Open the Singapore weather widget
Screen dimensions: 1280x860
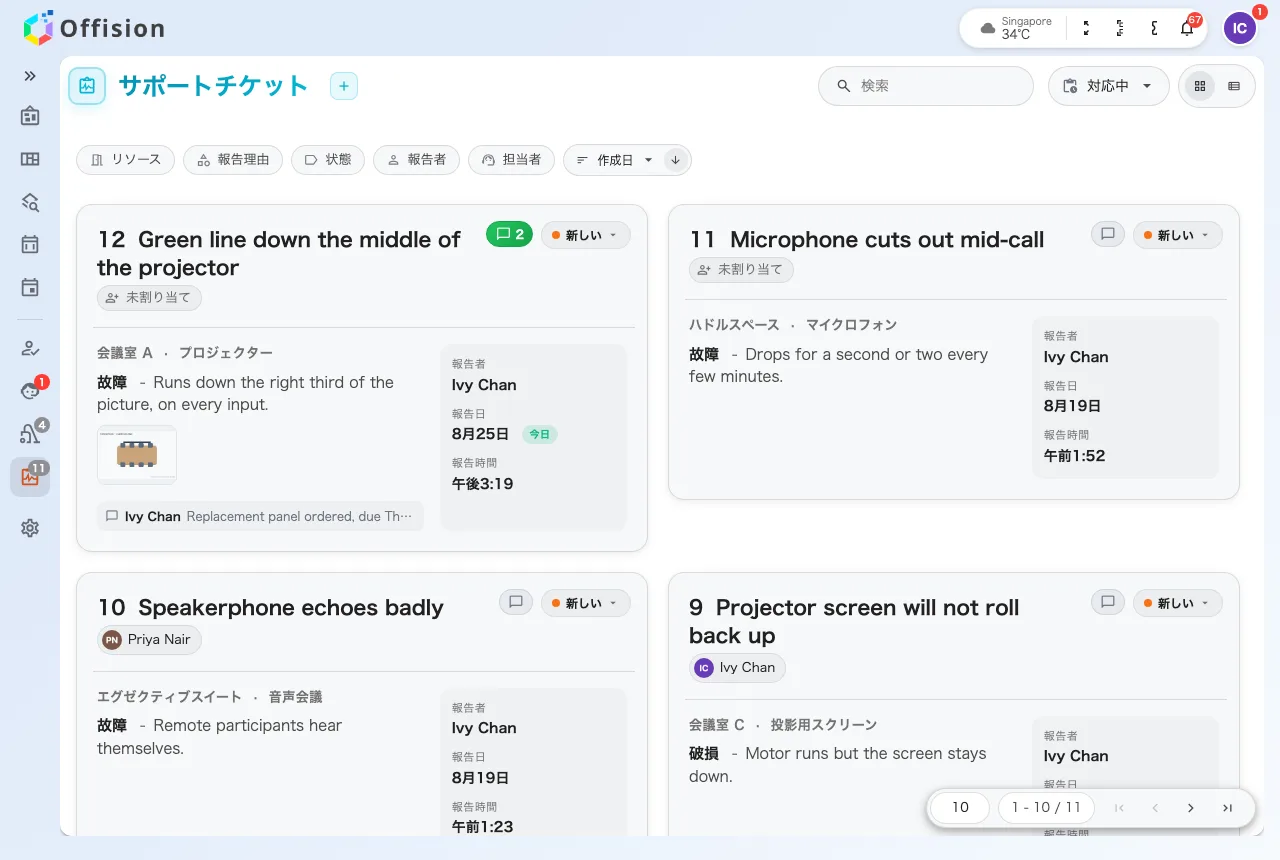1016,28
